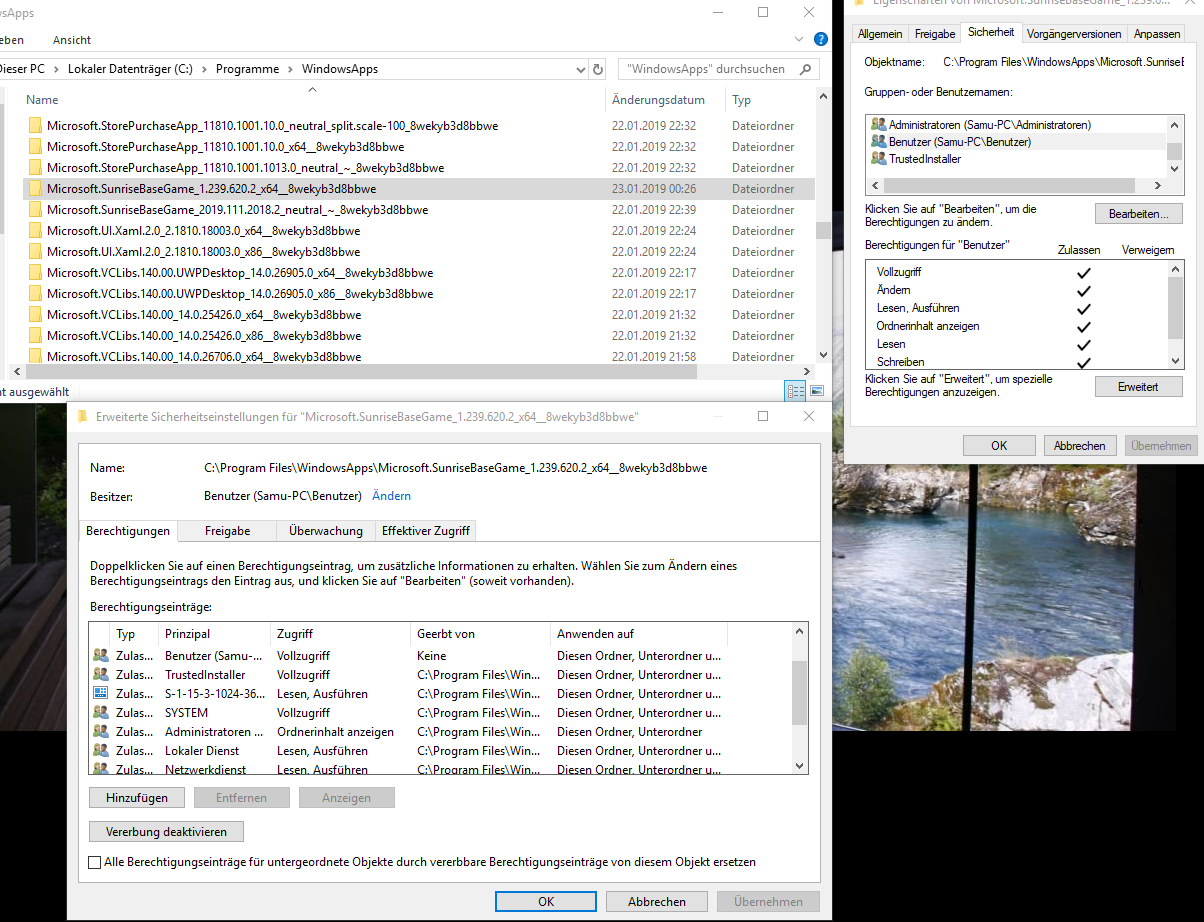
Task: Open the Anpassen tab in Properties
Action: coord(1157,33)
